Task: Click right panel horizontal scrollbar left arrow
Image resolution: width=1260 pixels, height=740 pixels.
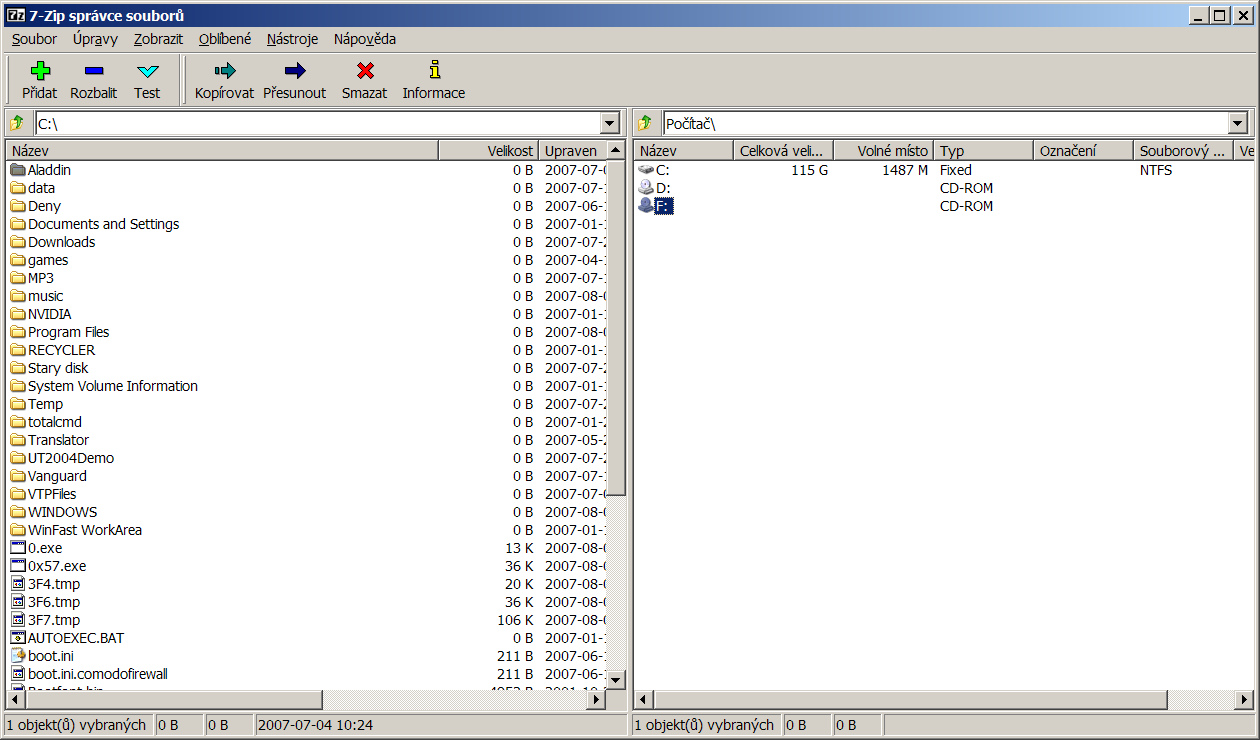Action: point(643,700)
